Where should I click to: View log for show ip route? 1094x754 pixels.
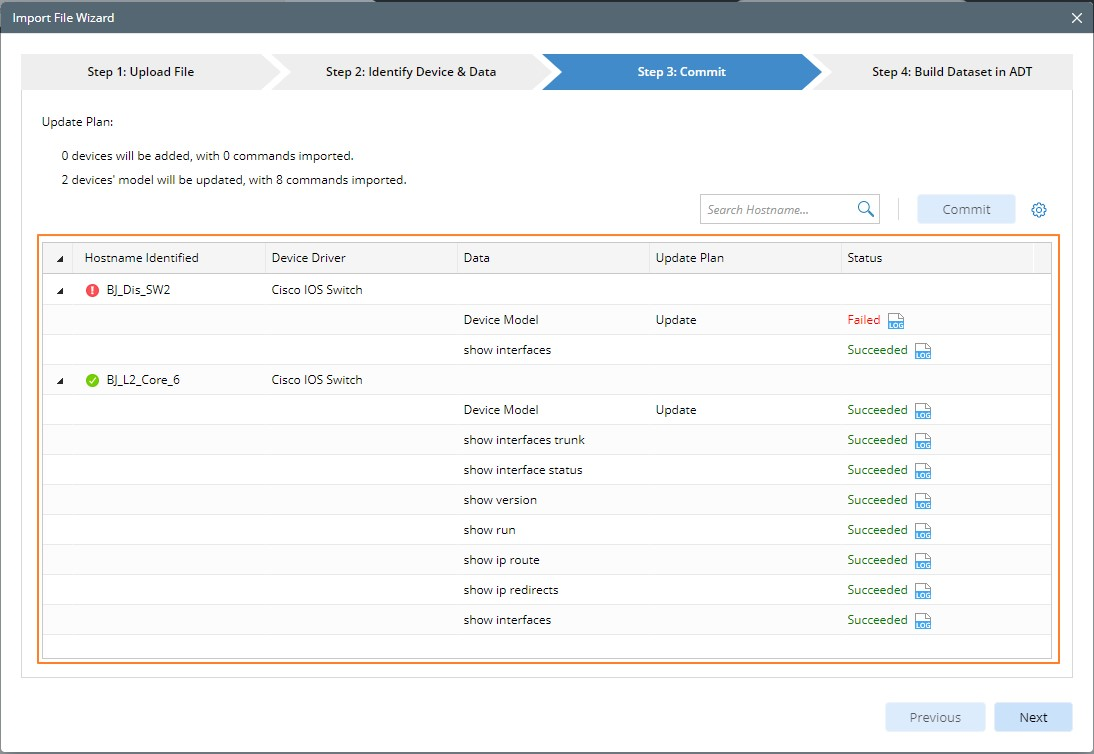pos(923,561)
